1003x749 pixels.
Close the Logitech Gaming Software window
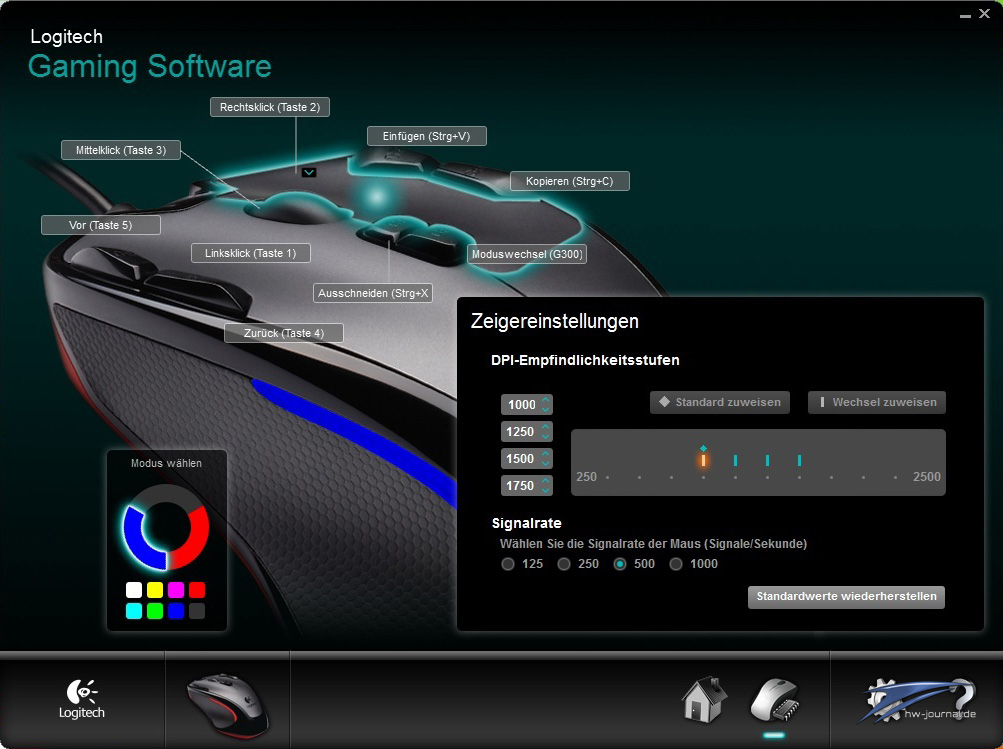tap(984, 13)
